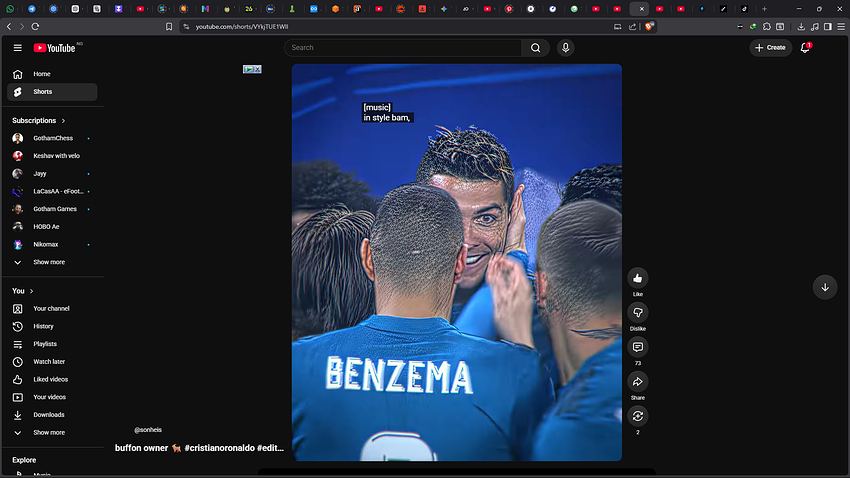Open the YouTube hamburger guide menu
This screenshot has height=478, width=850.
coord(17,48)
